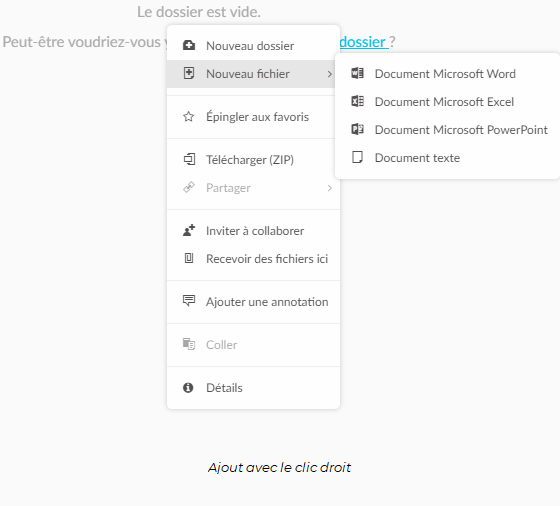Click the Nouveau fichier file-plus icon
The image size is (560, 506).
(x=189, y=74)
